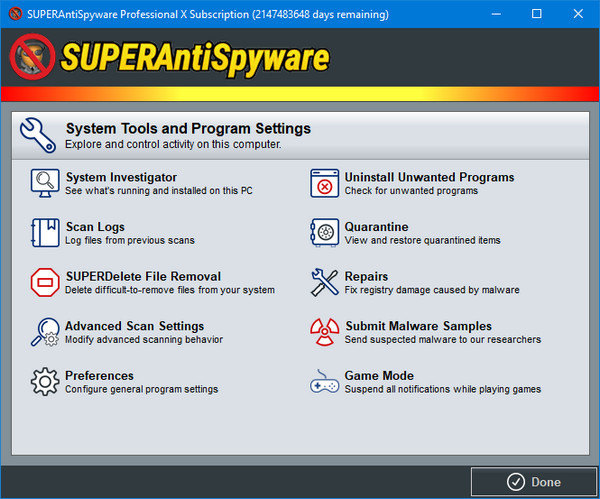Enable Game Mode via its label

point(379,376)
